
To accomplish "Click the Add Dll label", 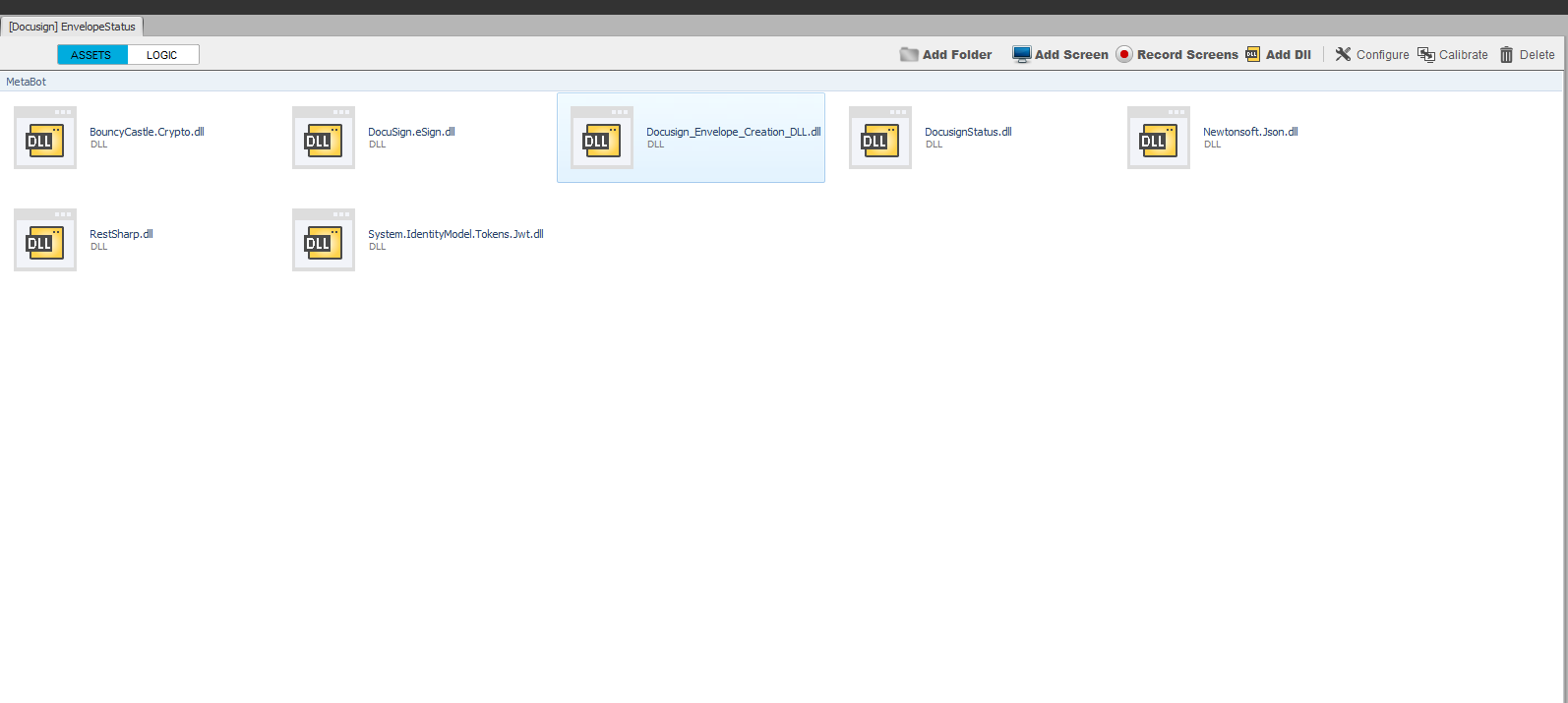I will pos(1289,55).
